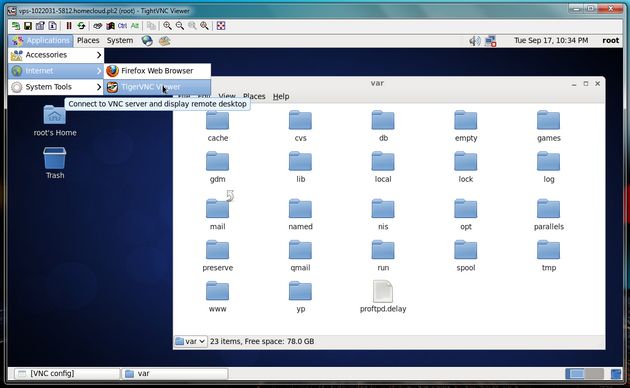Select the qmail folder
Screen dimensions: 630x388
tap(300, 255)
